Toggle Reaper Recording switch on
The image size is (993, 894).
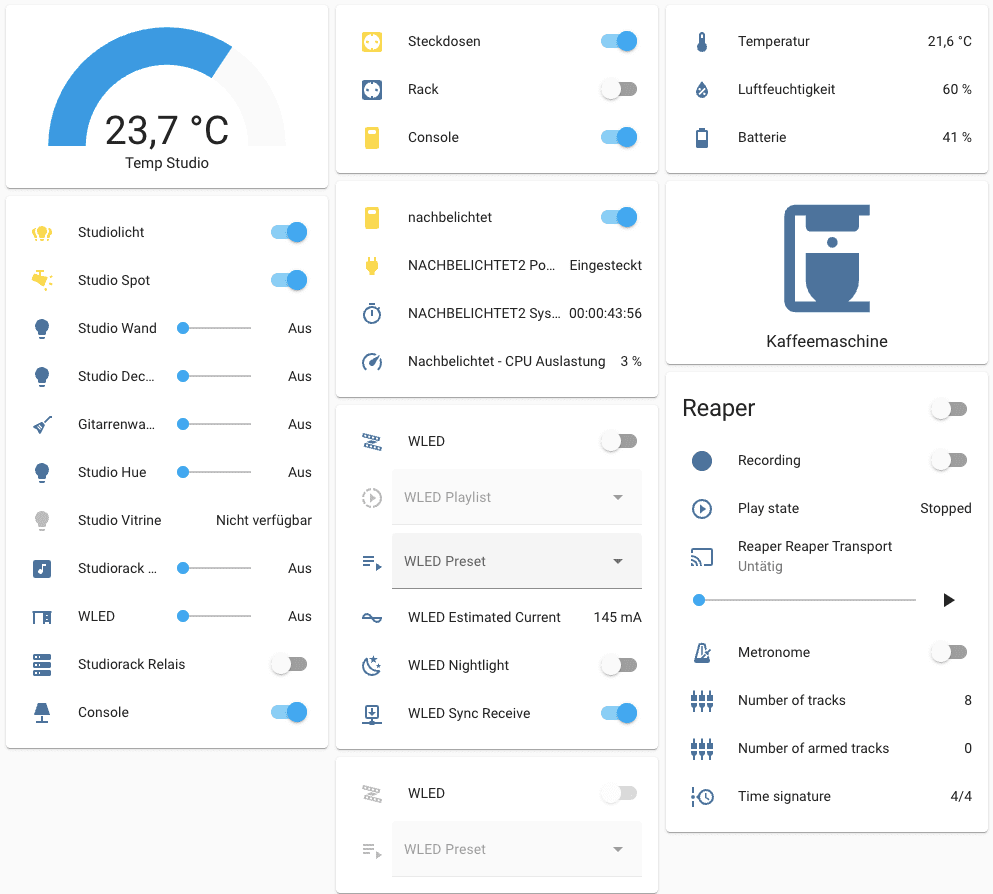pos(948,461)
